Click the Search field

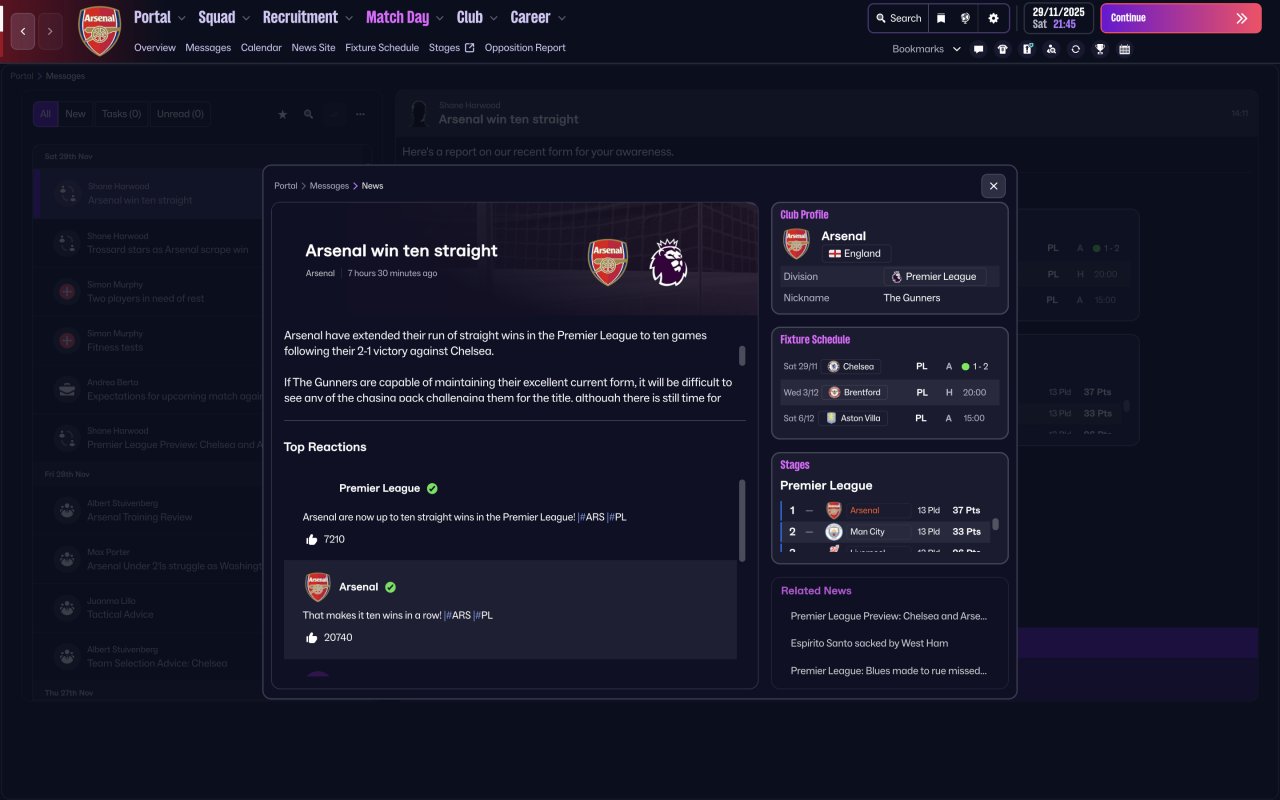(x=898, y=18)
